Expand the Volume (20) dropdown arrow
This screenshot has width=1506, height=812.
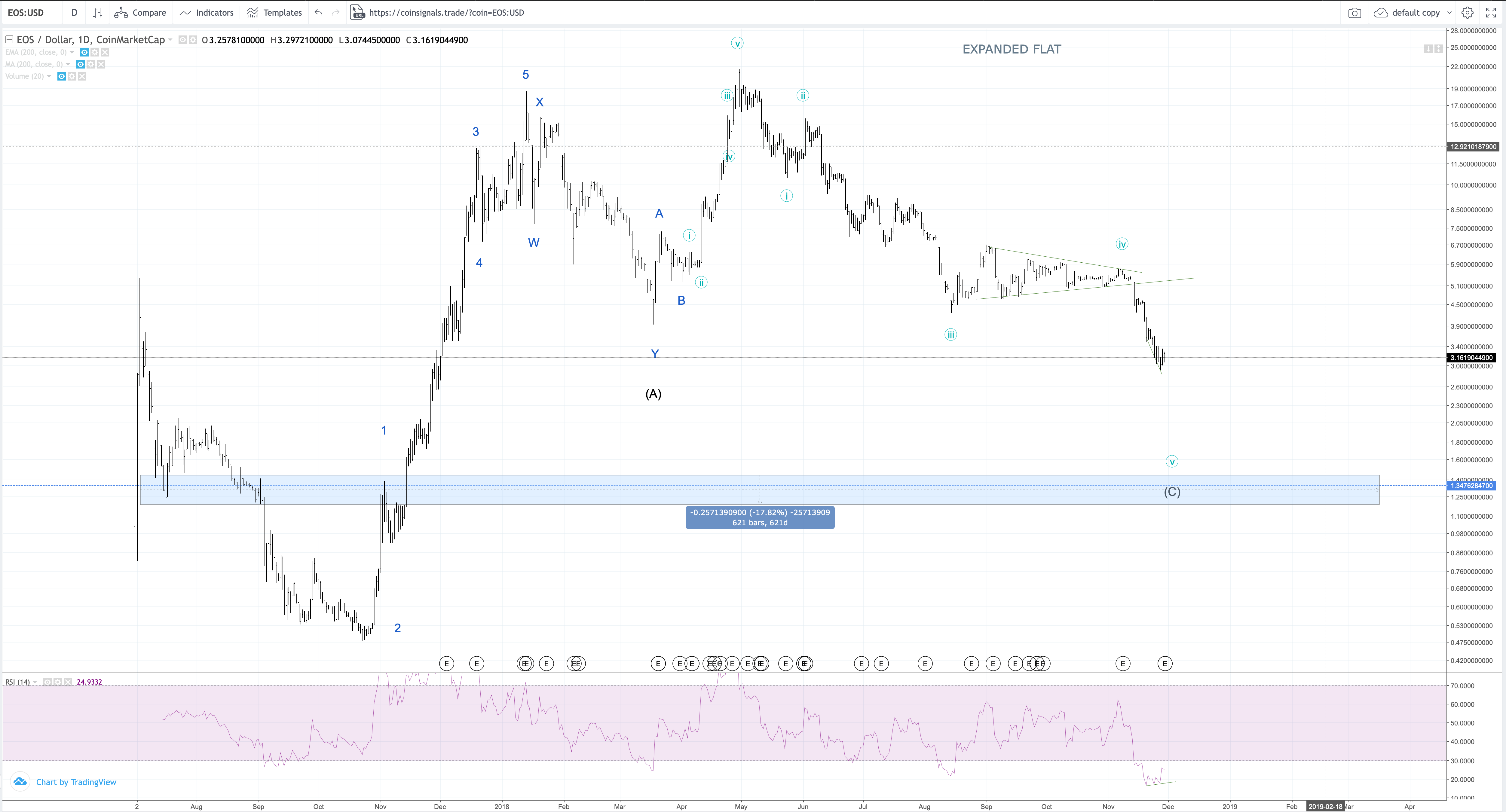[x=49, y=76]
